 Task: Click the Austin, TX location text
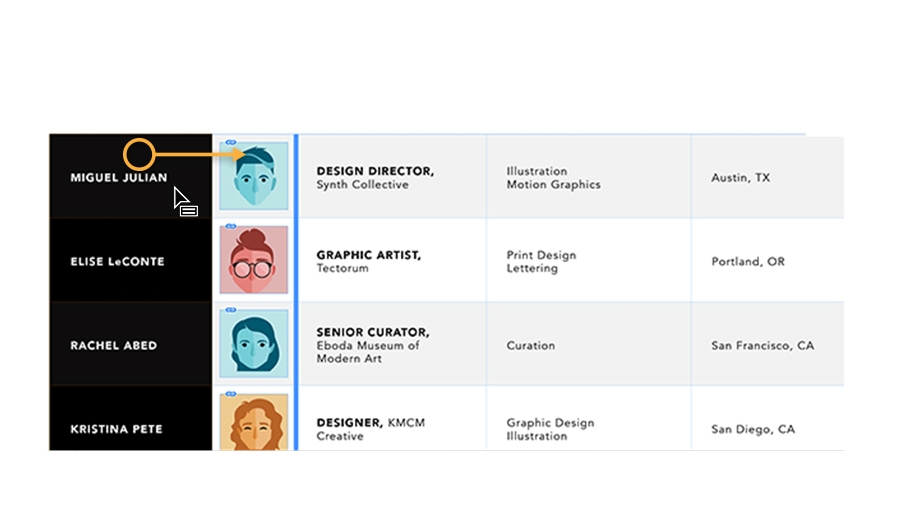[x=740, y=178]
